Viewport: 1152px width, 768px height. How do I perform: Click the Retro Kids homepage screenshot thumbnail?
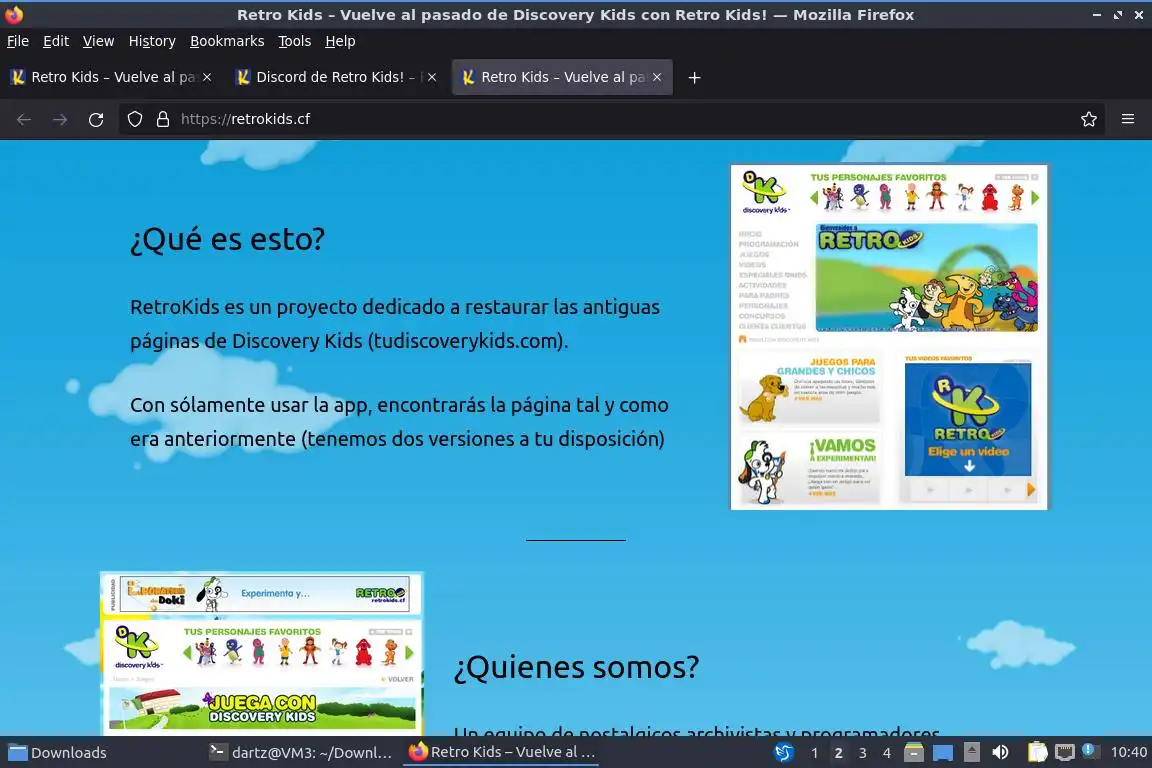889,337
